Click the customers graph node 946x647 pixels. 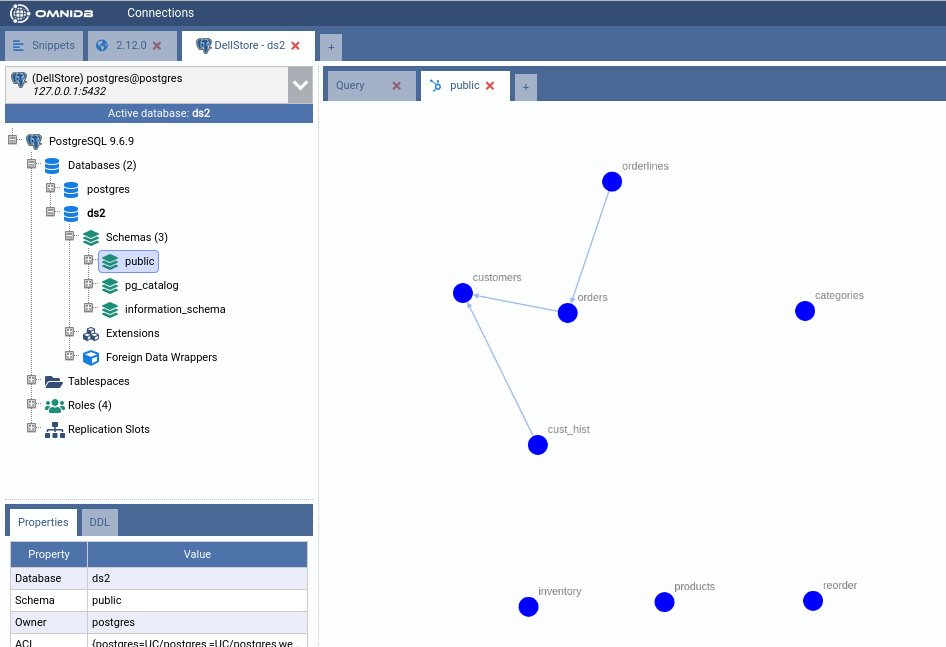pos(463,293)
